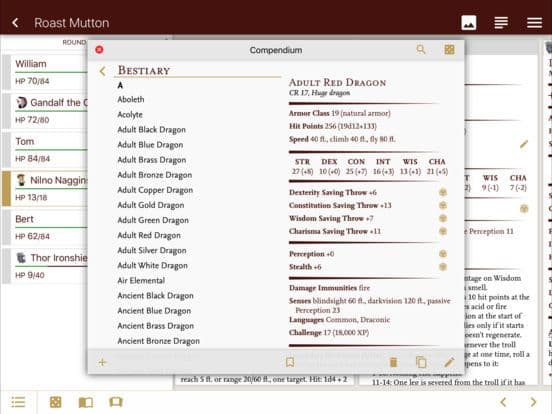
Task: Select Adult Copper Dragon entry
Action: pos(155,190)
